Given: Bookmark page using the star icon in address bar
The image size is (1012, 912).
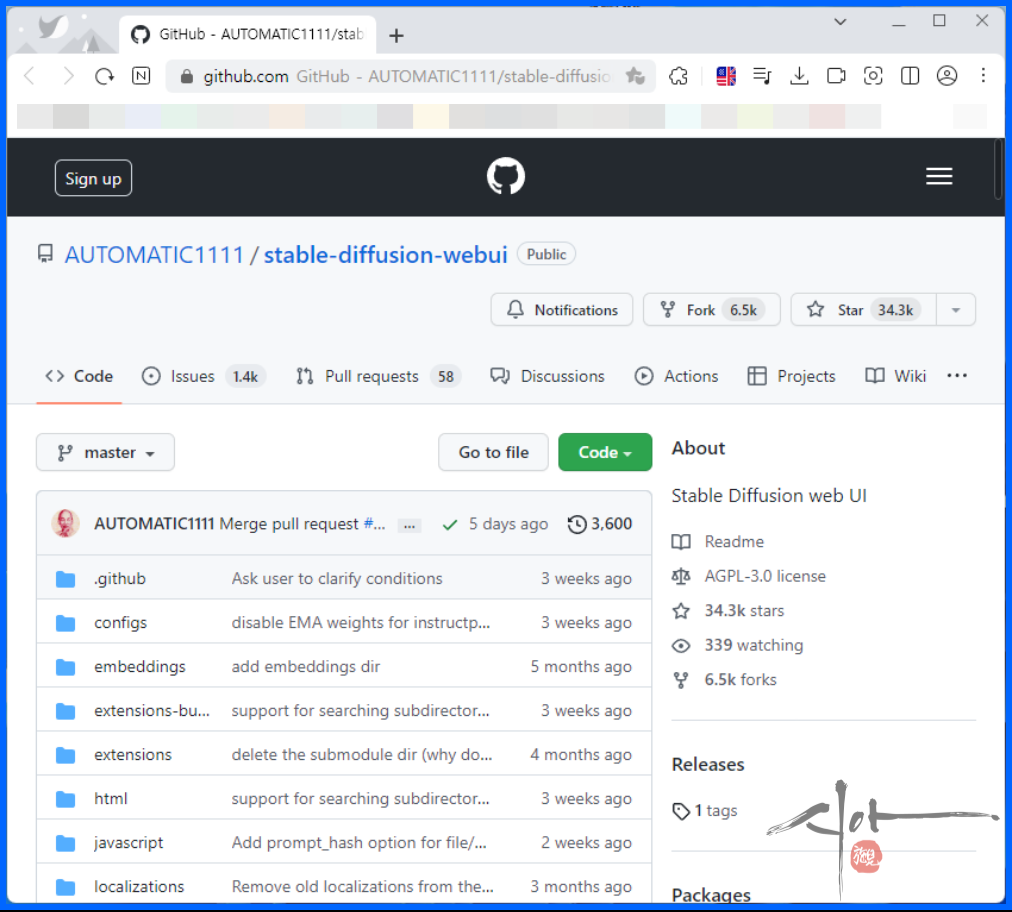Looking at the screenshot, I should pyautogui.click(x=635, y=76).
